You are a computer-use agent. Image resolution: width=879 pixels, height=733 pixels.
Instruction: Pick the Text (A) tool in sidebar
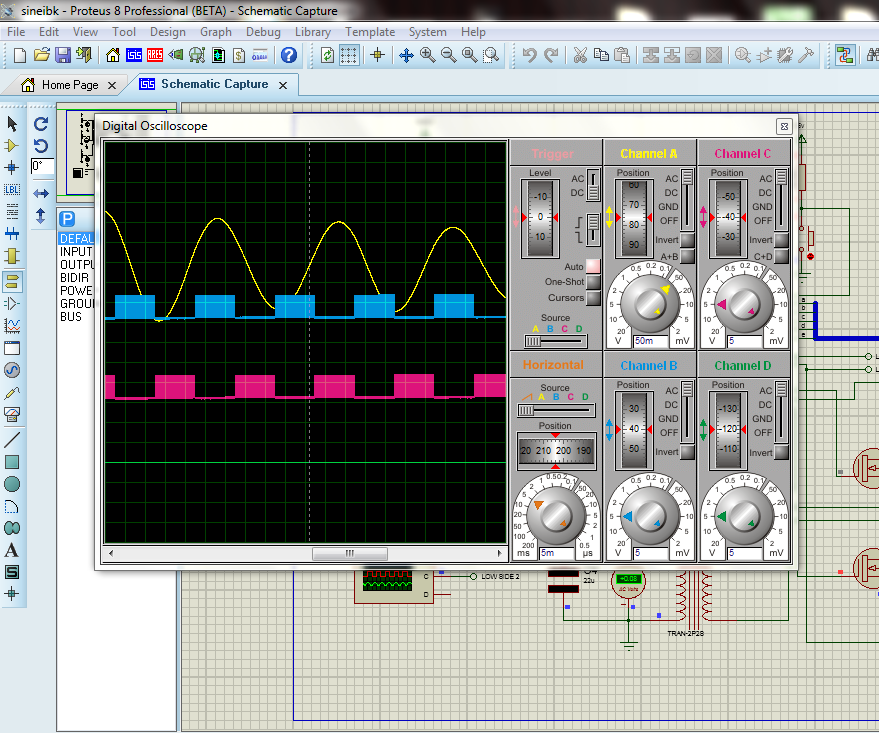coord(12,550)
